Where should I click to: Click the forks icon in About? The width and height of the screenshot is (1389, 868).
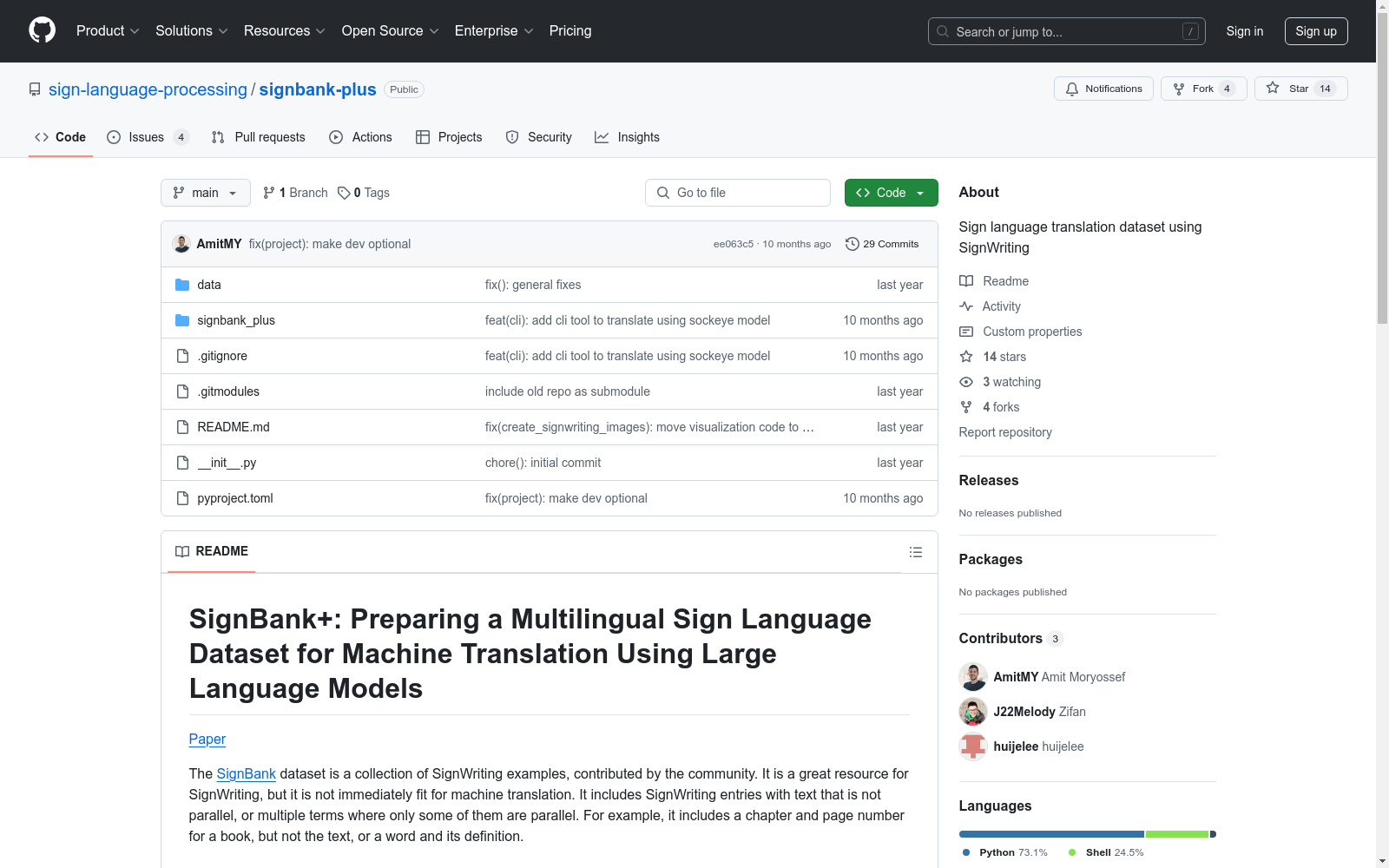966,407
